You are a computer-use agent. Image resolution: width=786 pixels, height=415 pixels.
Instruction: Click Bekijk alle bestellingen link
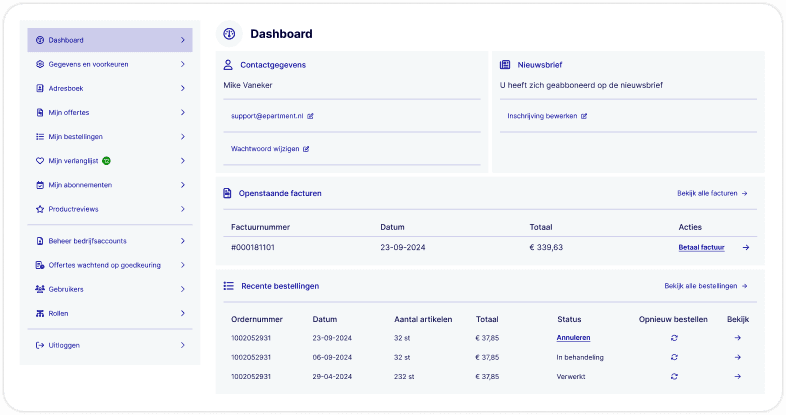[x=706, y=286]
